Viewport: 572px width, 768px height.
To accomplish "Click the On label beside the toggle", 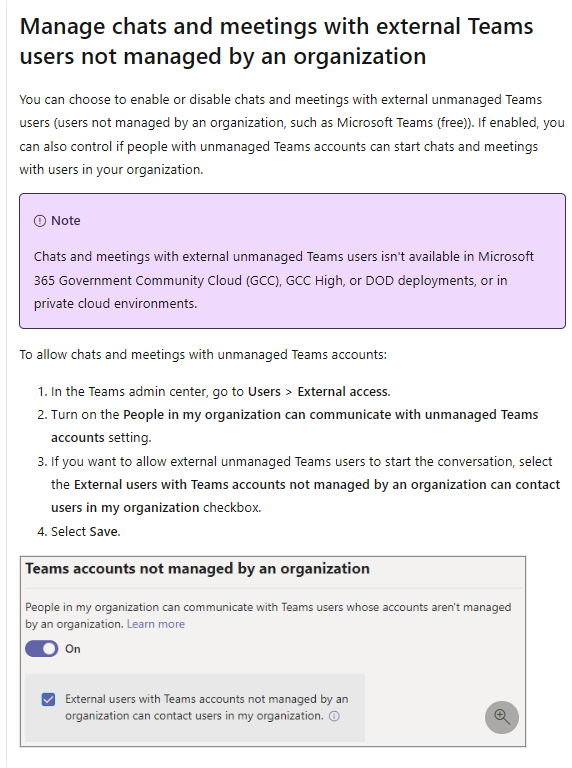I will click(x=72, y=649).
